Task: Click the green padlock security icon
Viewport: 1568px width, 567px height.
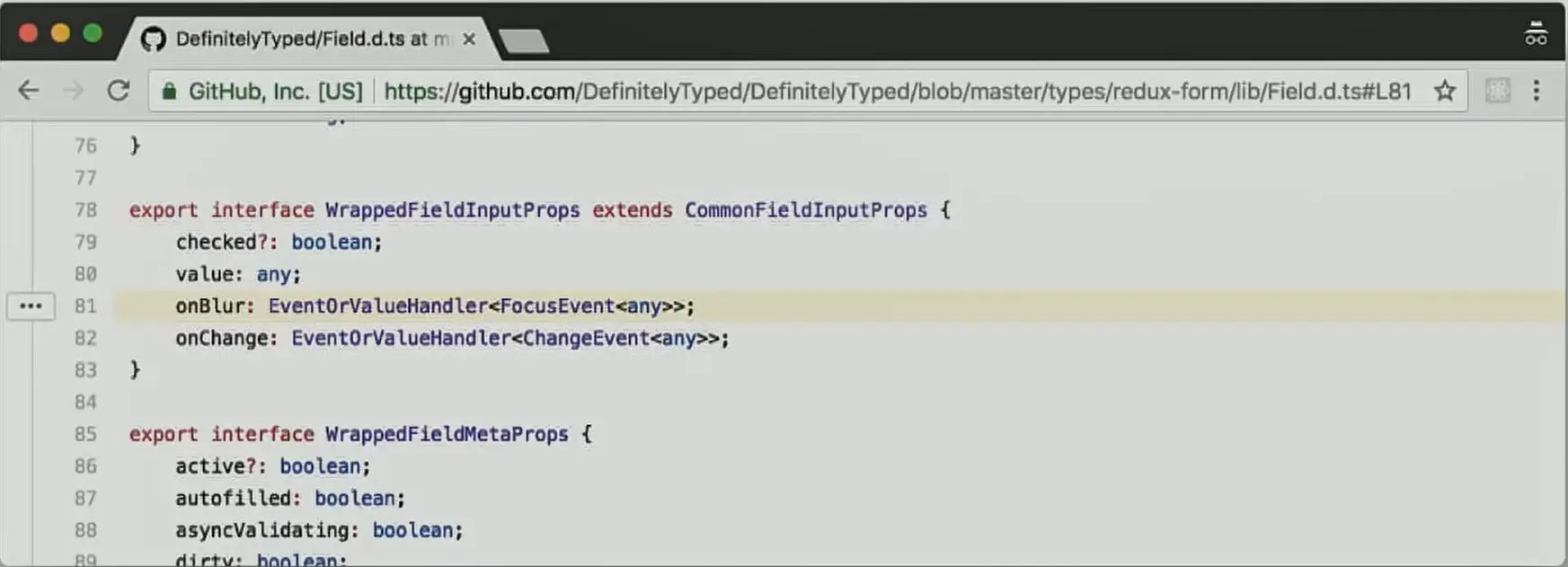Action: pyautogui.click(x=169, y=91)
